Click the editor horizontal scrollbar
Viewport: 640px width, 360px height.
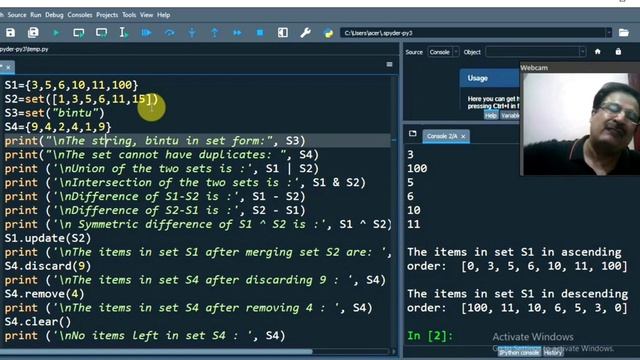pos(157,351)
